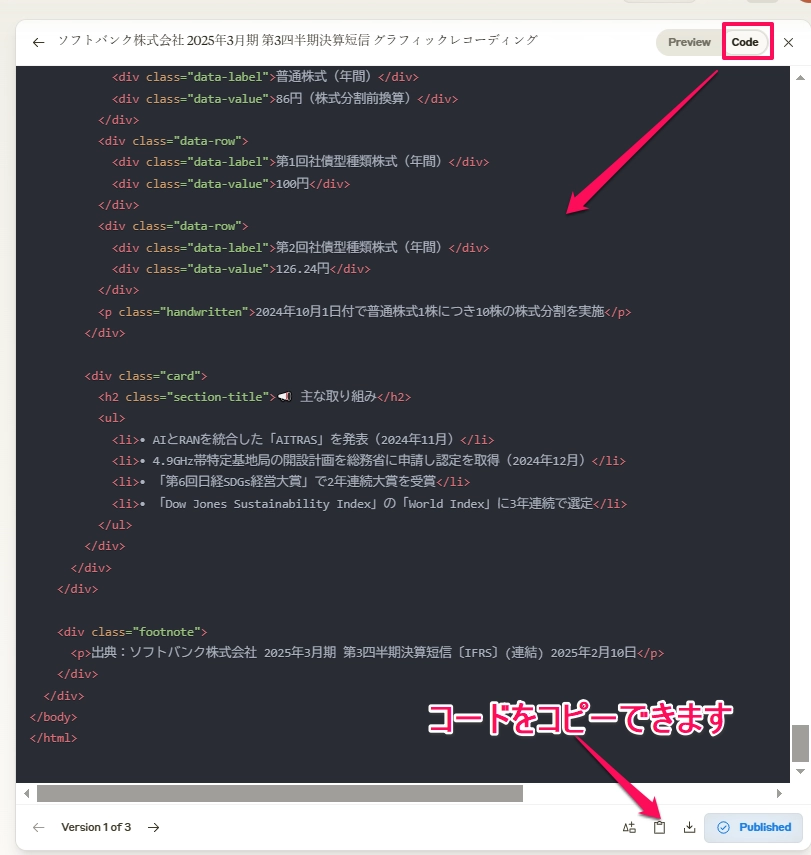811x855 pixels.
Task: Click the section-title line 主な取り組み
Action: pyautogui.click(x=254, y=397)
